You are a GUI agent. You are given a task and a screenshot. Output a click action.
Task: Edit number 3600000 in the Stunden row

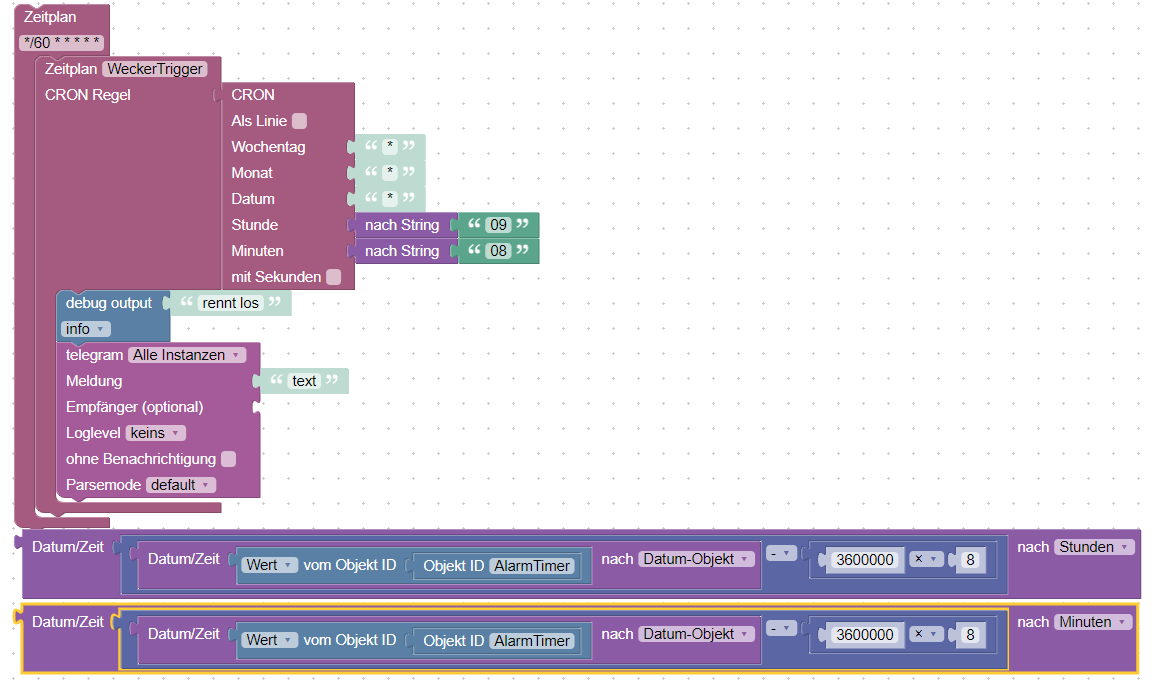tap(865, 560)
